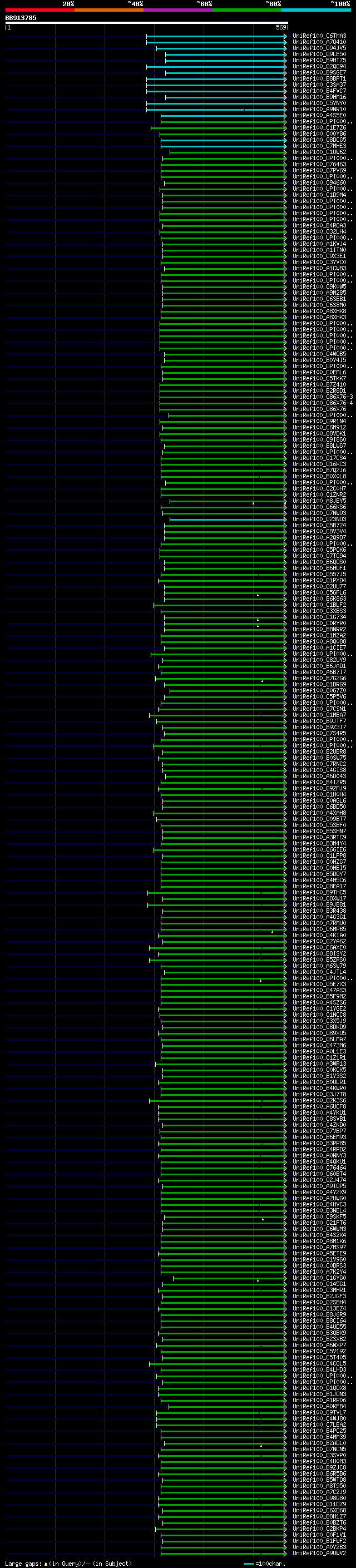Select hit UniRef100_C6TMA3
This screenshot has height=1568, width=356.
click(319, 36)
